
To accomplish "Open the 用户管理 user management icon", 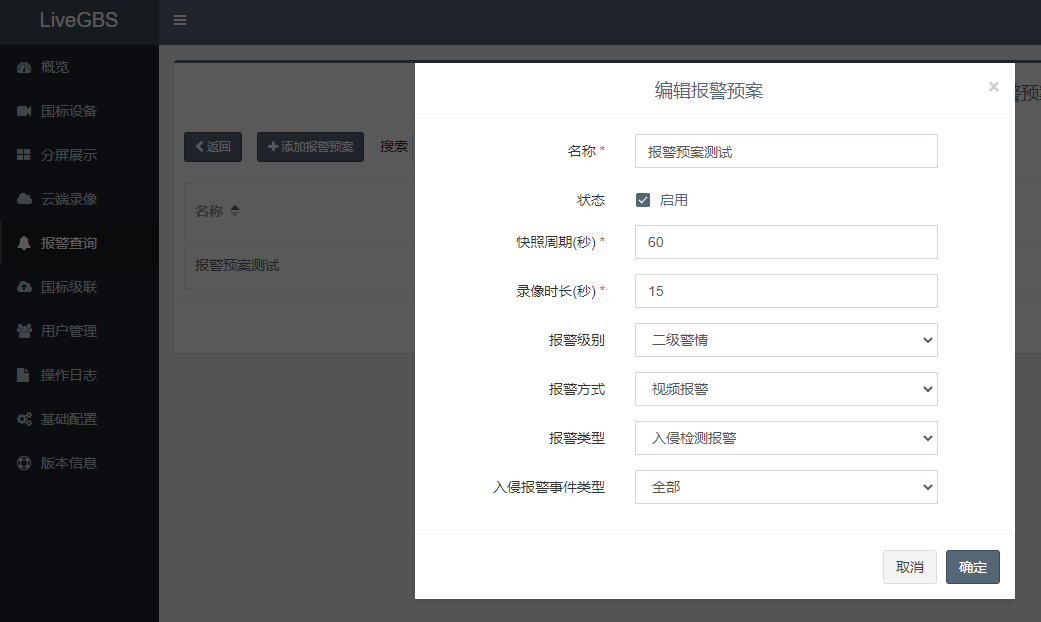I will (22, 330).
